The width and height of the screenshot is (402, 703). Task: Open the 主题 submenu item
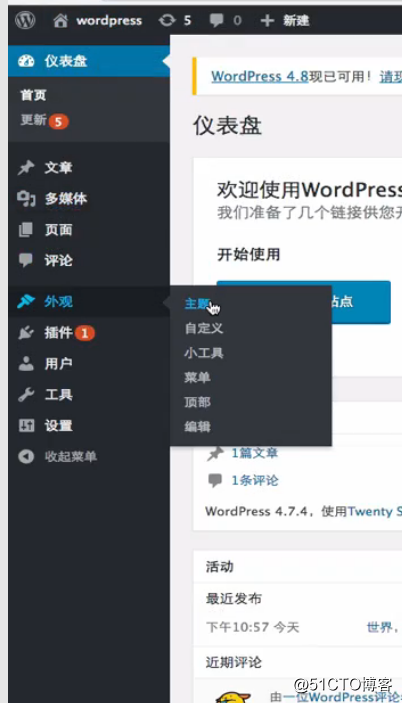(x=197, y=304)
